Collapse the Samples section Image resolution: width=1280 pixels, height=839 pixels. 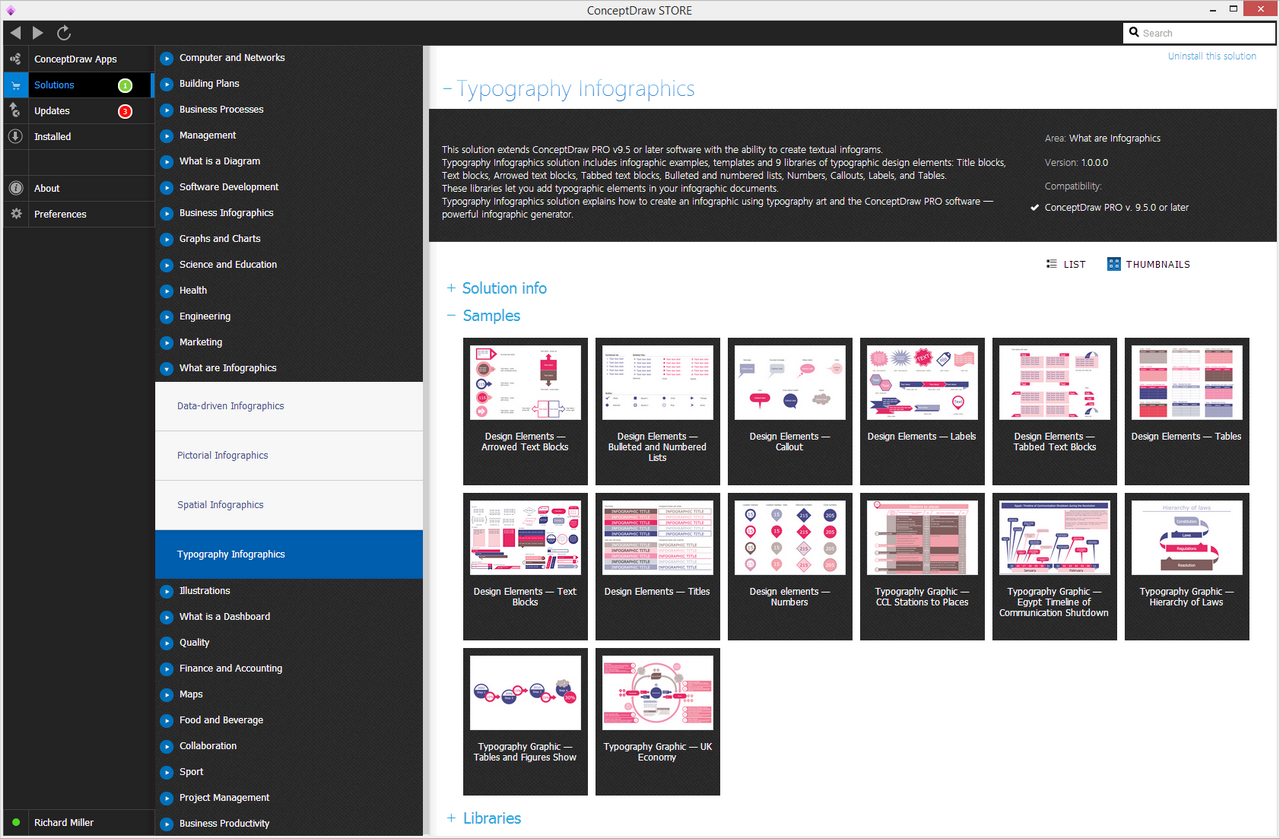[484, 316]
